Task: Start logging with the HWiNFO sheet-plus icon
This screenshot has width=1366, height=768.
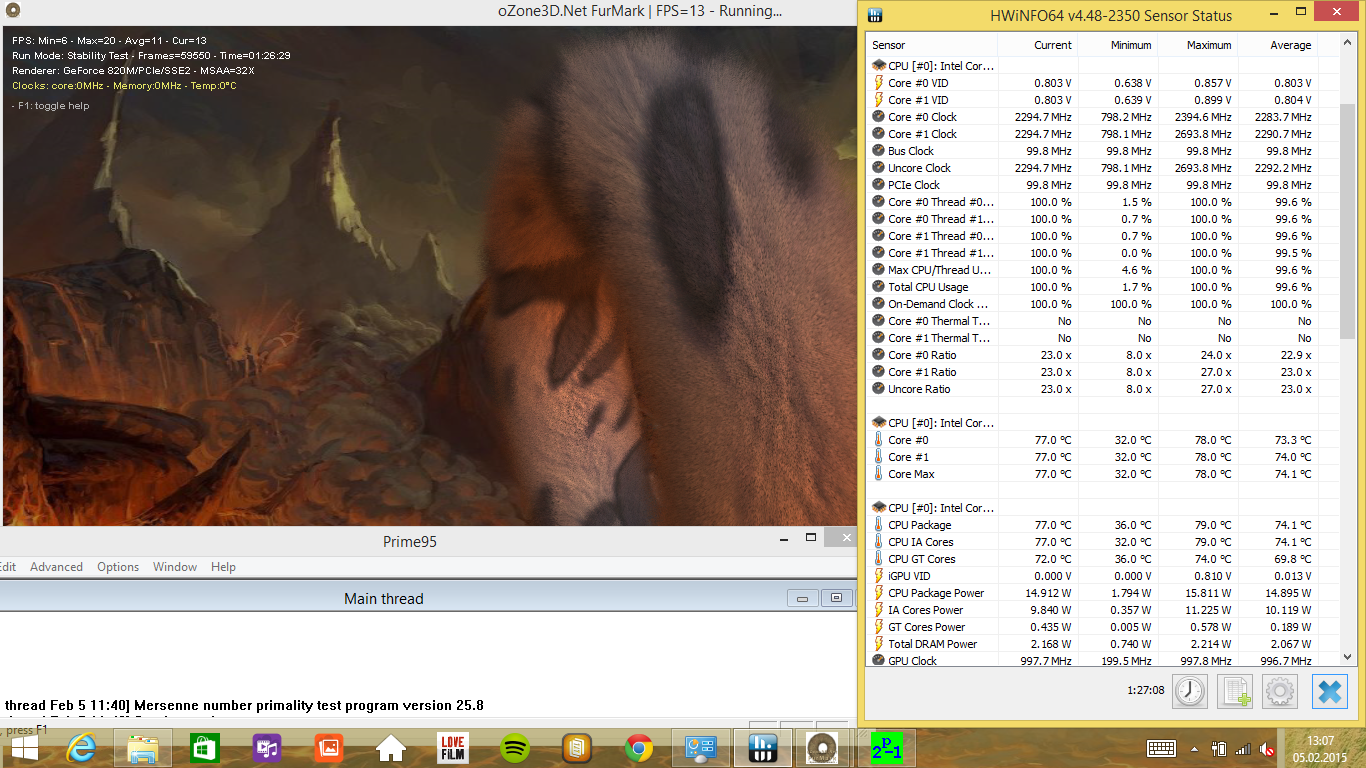Action: click(x=1235, y=691)
